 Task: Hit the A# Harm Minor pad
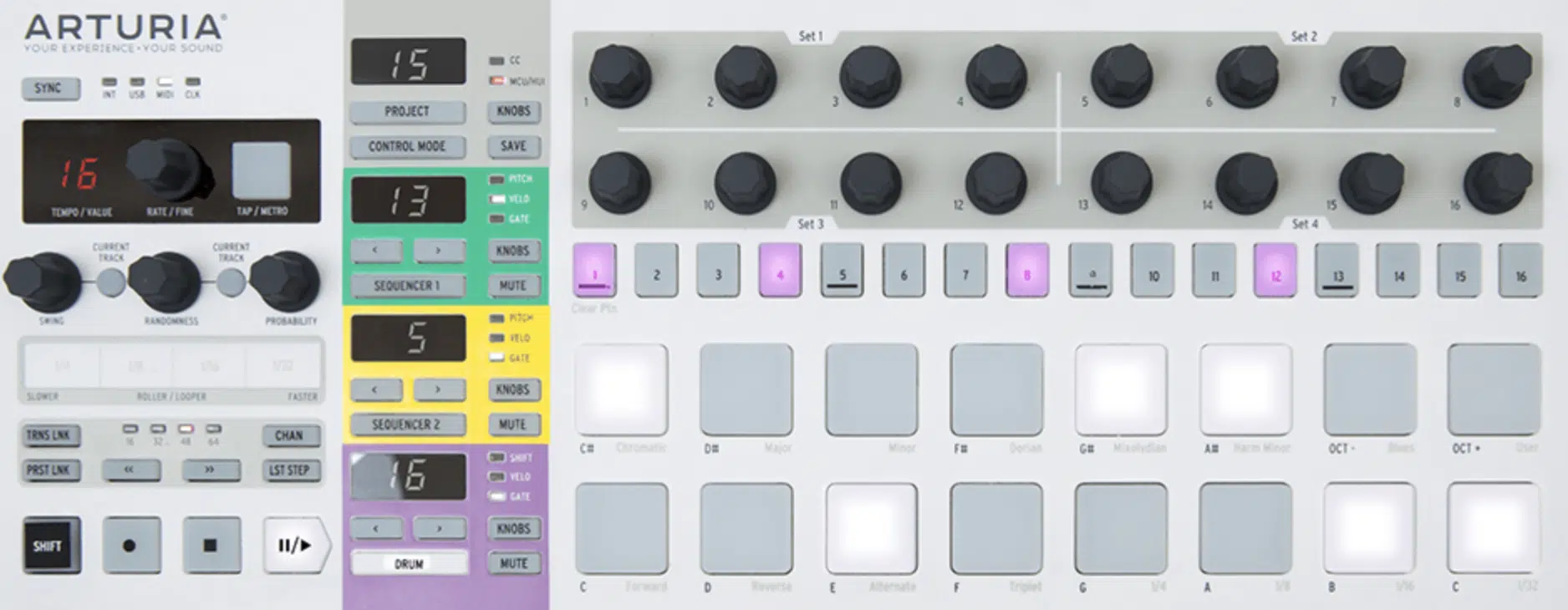point(1245,389)
